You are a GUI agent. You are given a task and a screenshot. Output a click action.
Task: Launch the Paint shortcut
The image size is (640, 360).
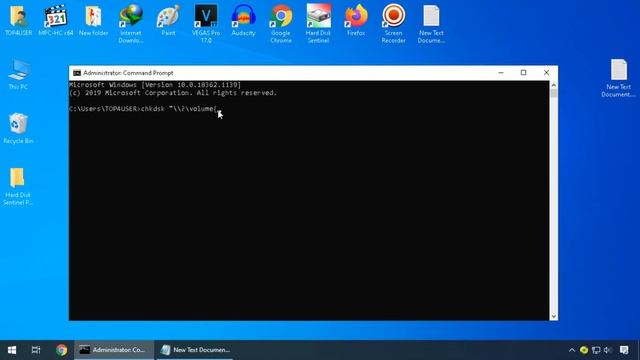(168, 20)
